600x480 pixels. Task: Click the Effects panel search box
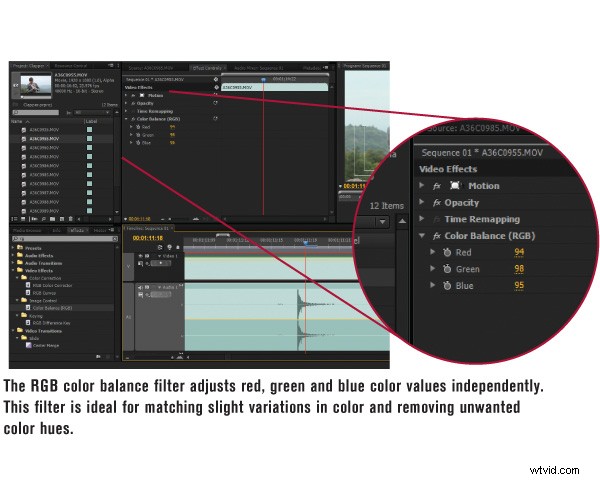65,239
